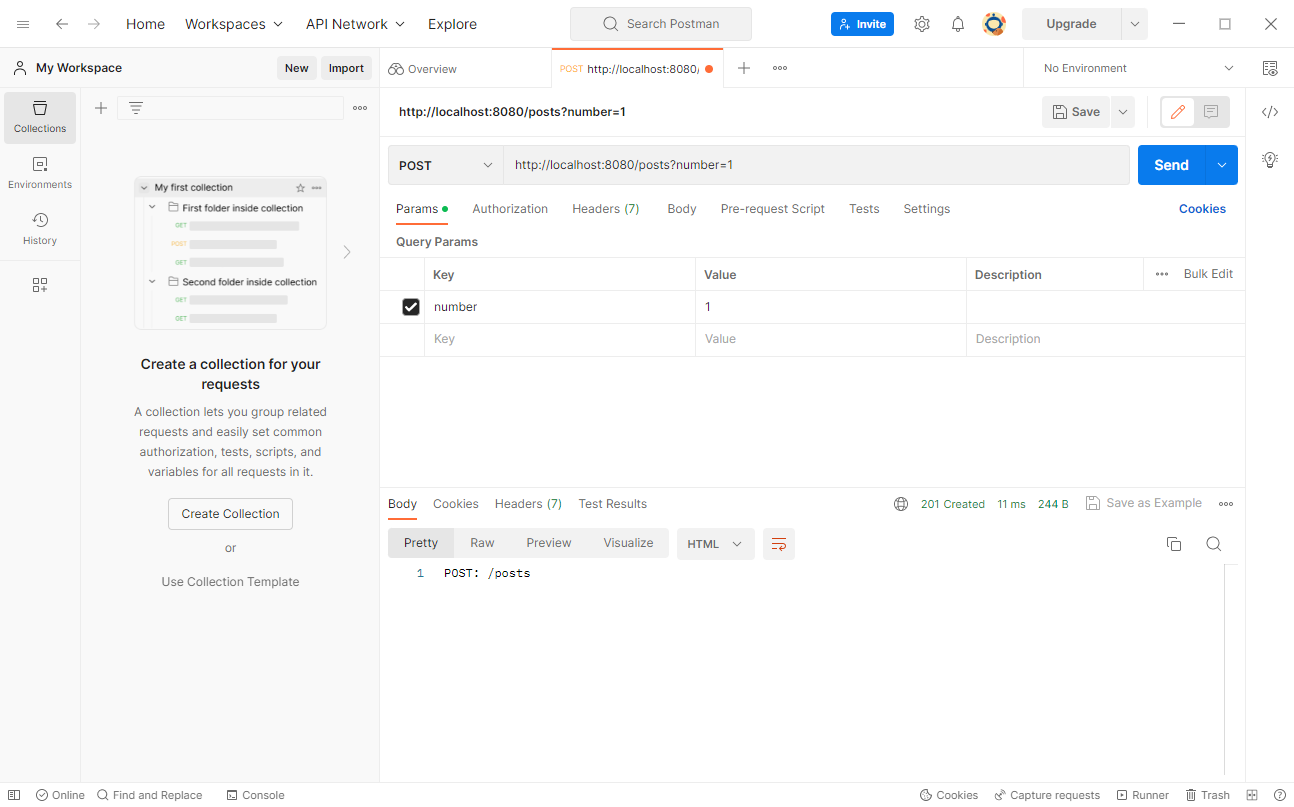Open the History sidebar panel
Viewport: 1294px width, 807px height.
[40, 229]
